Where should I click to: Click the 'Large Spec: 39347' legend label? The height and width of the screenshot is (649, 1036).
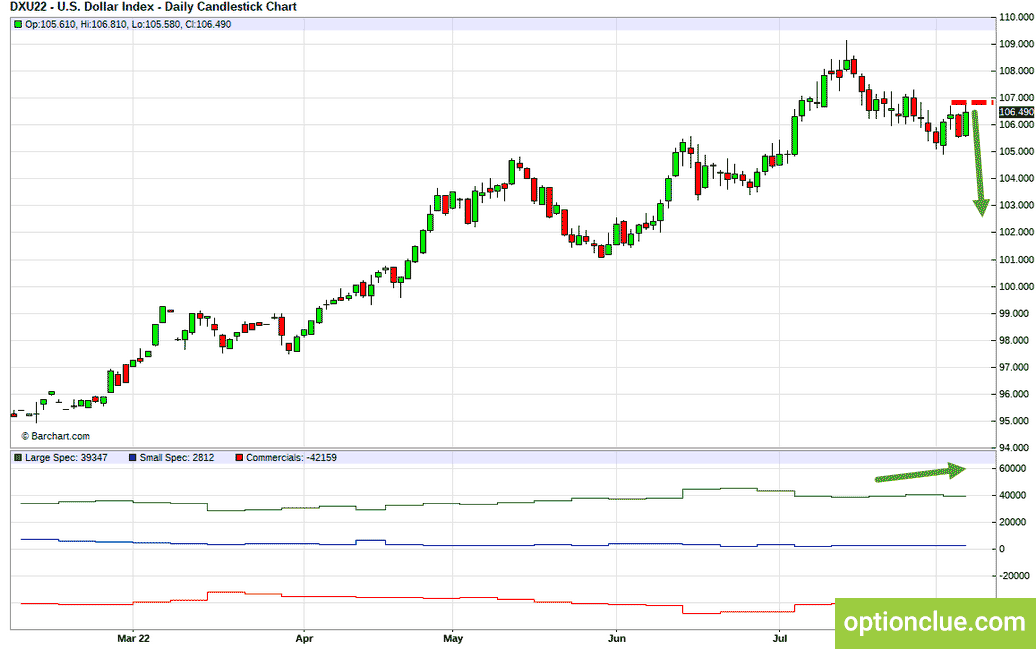click(66, 457)
